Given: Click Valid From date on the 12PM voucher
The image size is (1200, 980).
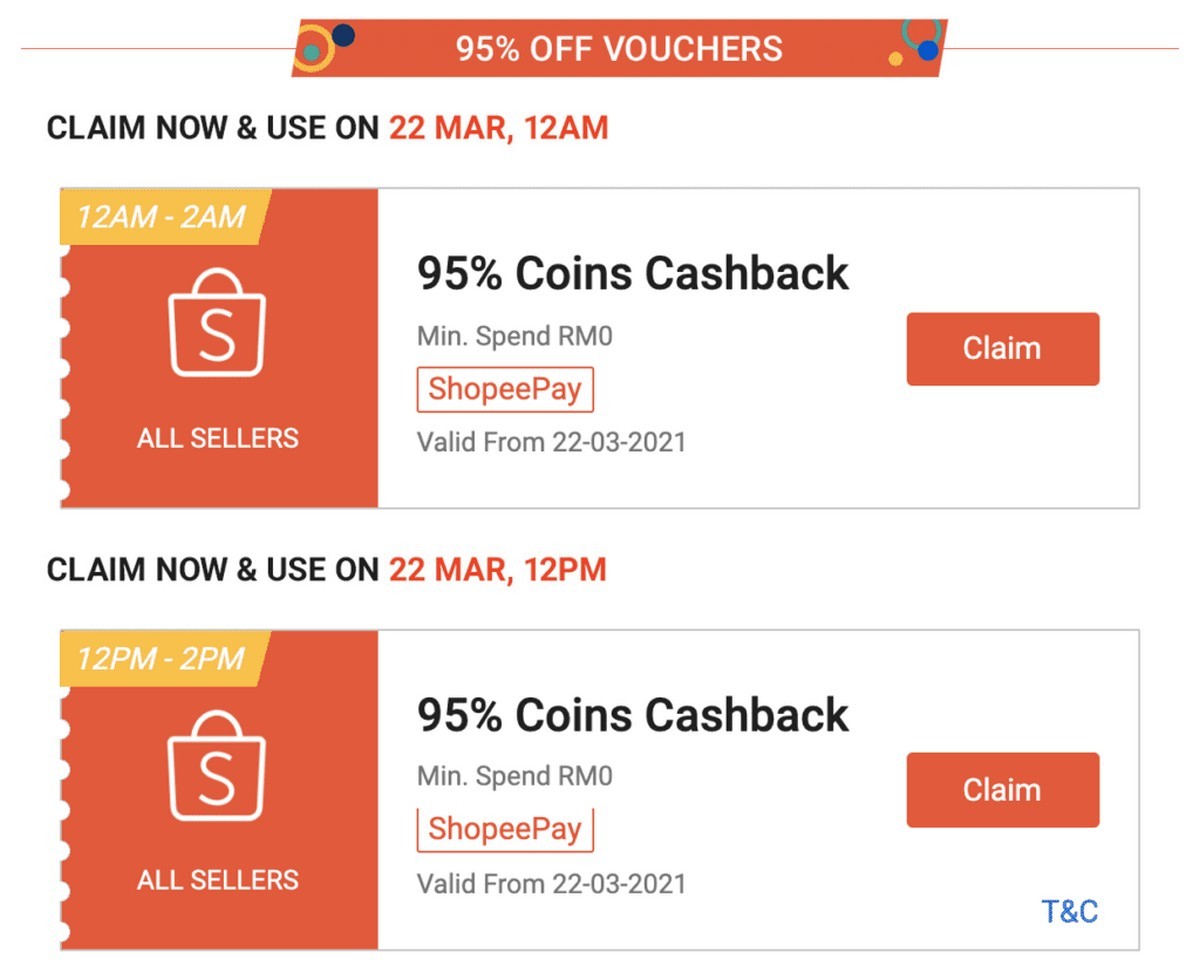Looking at the screenshot, I should click(551, 883).
